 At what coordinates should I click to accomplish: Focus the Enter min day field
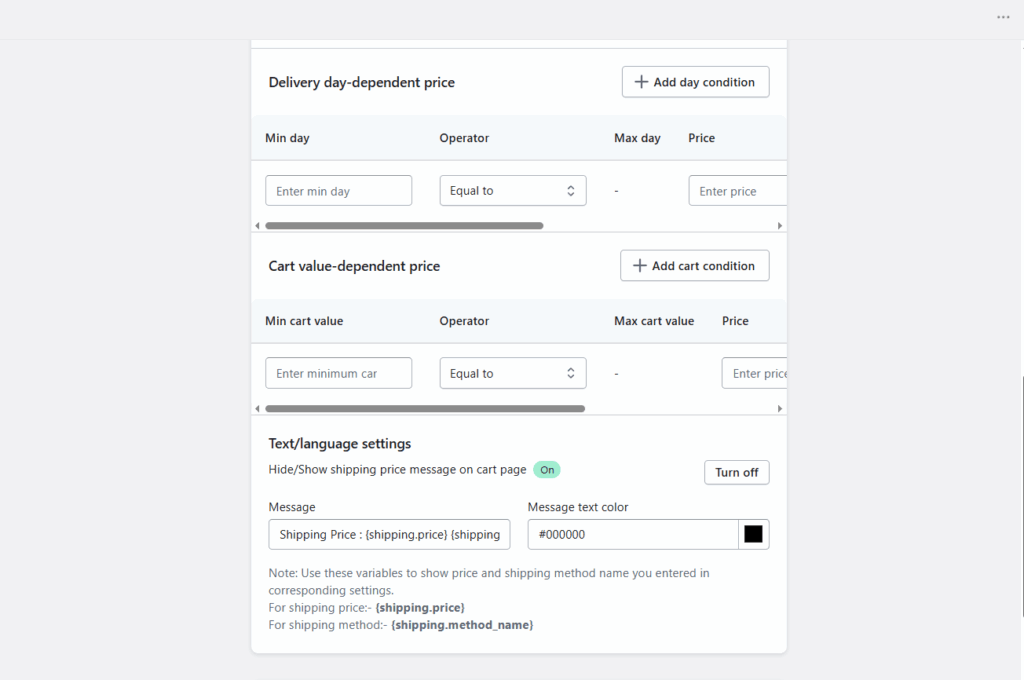click(338, 191)
